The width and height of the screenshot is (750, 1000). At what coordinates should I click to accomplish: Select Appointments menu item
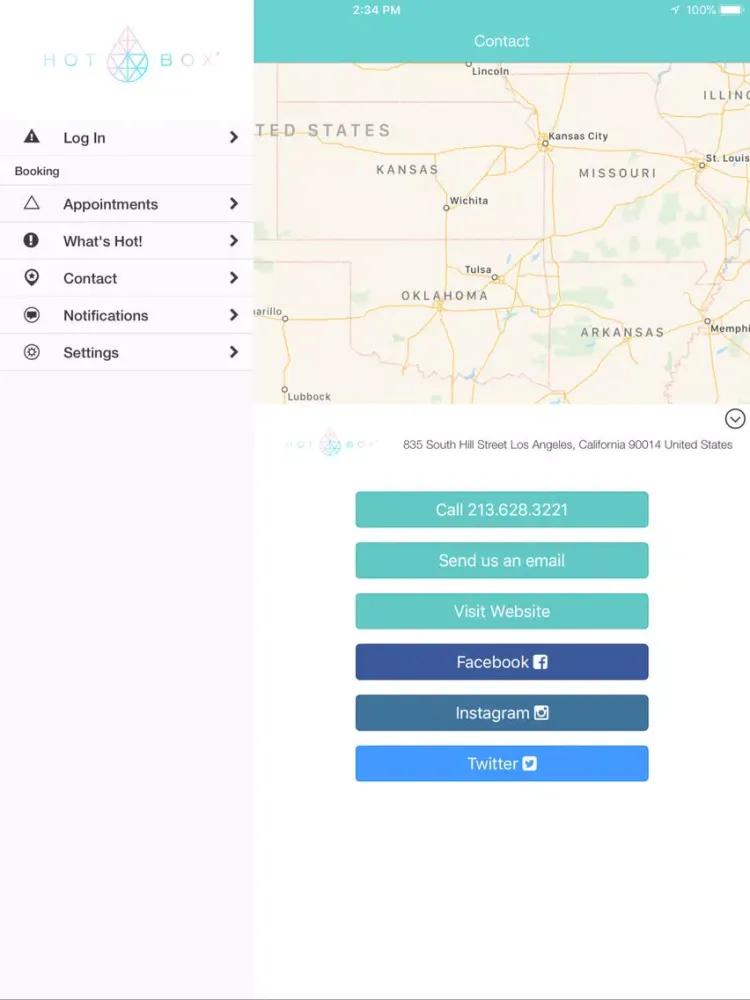pyautogui.click(x=126, y=203)
